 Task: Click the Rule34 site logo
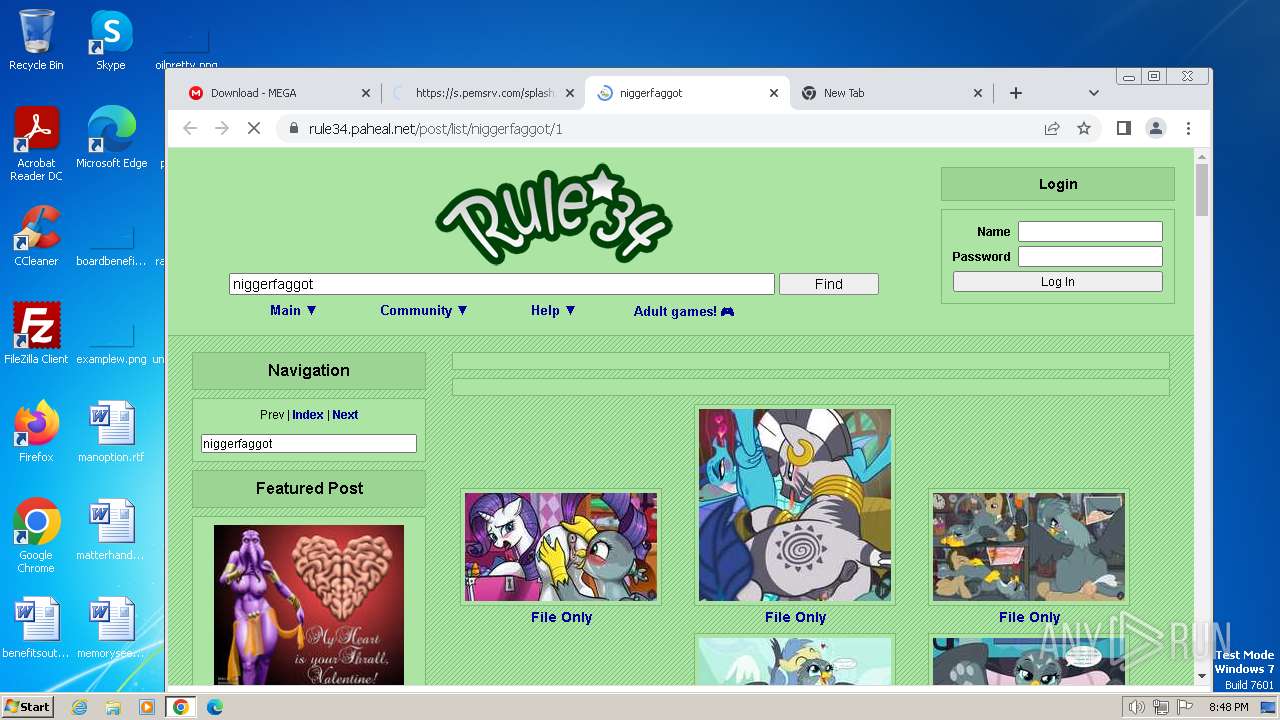pos(554,215)
